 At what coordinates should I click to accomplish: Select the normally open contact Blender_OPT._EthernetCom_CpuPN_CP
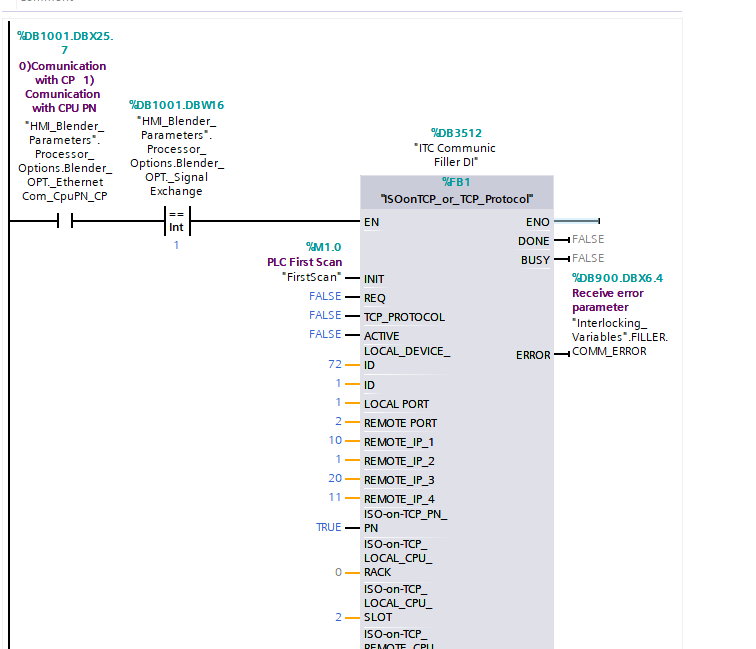coord(65,221)
